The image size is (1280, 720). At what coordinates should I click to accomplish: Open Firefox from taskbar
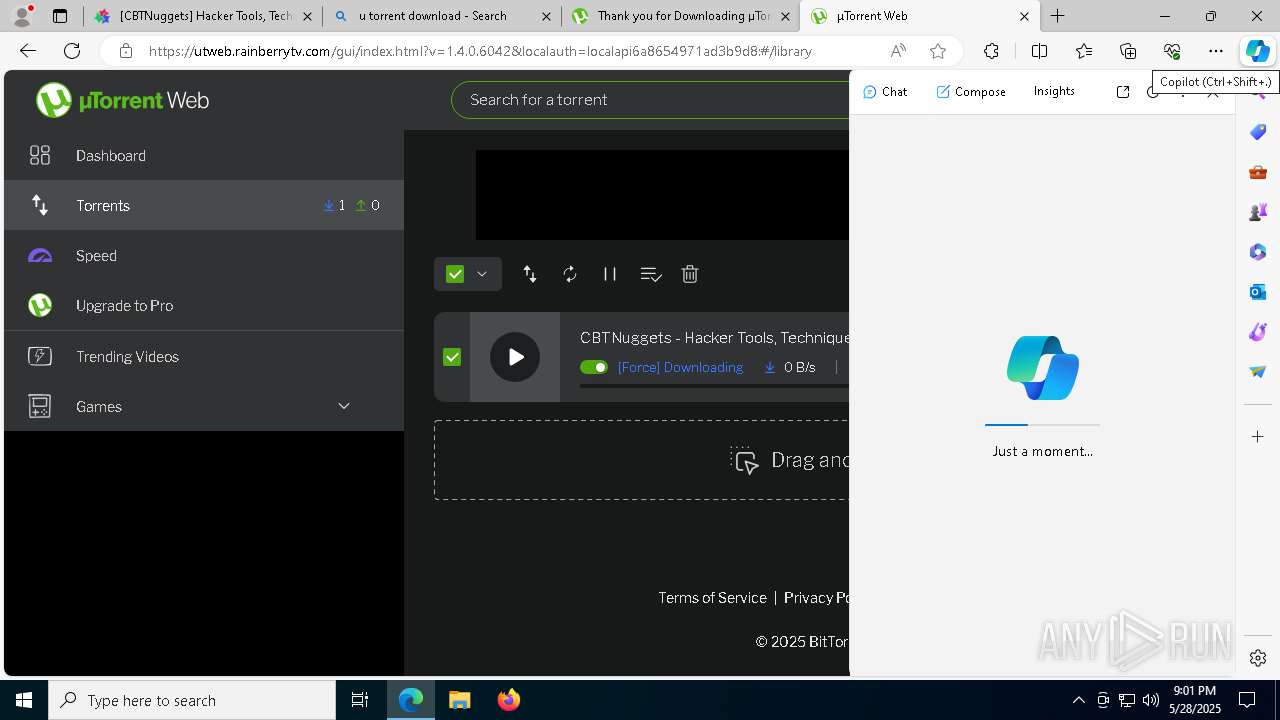point(509,700)
